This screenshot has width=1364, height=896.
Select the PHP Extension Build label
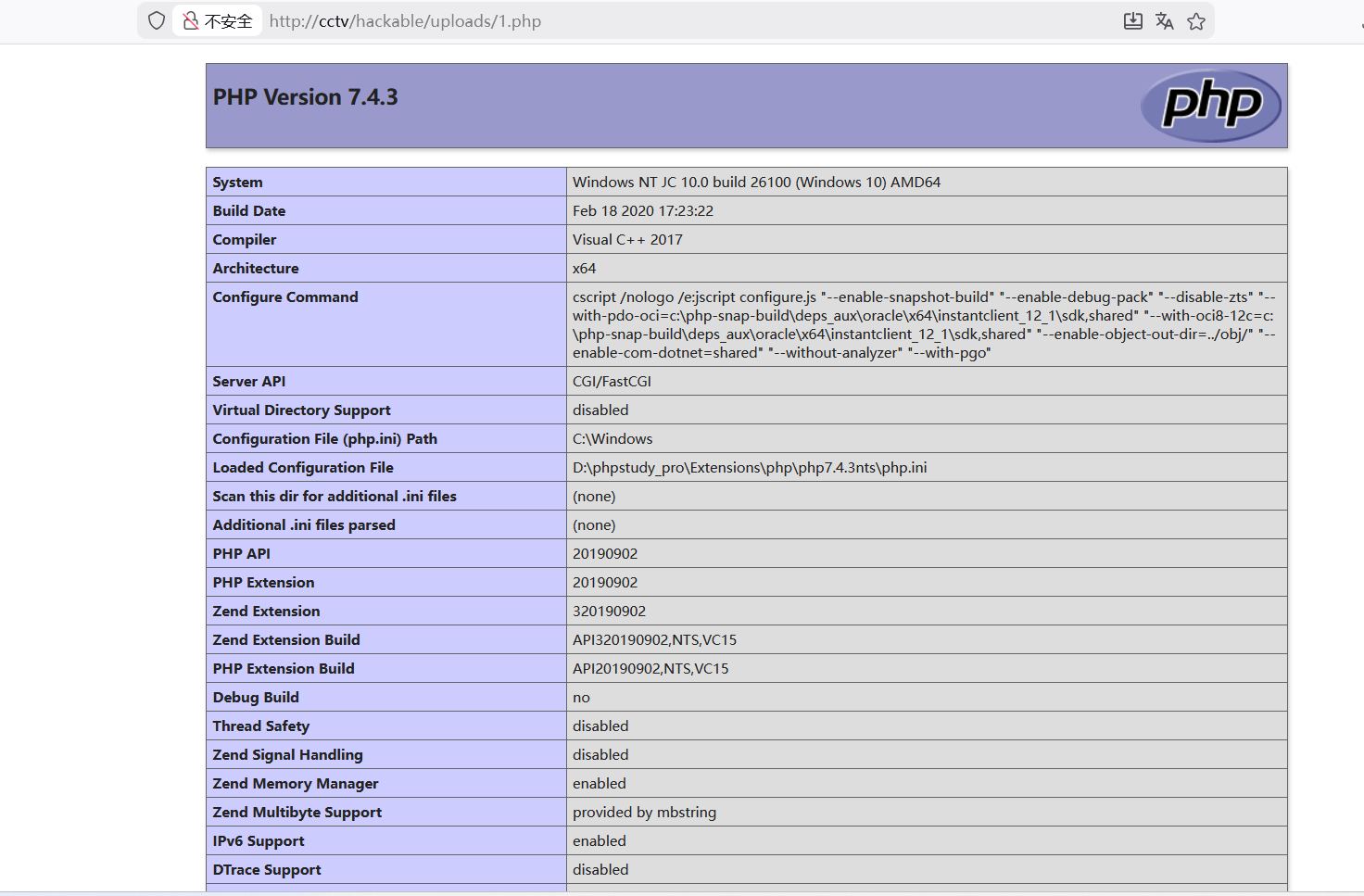(284, 669)
